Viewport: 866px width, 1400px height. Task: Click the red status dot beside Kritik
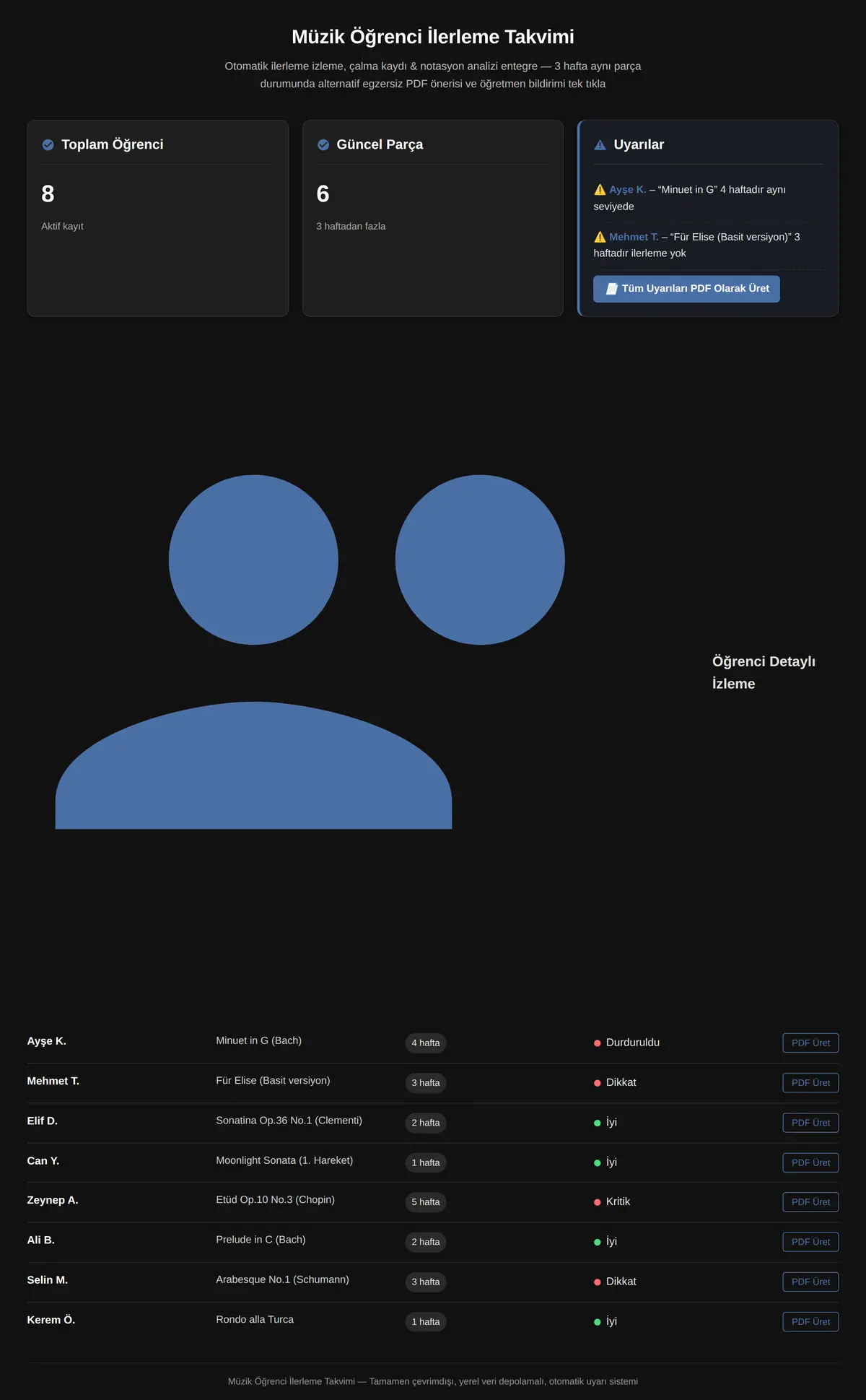[598, 1202]
